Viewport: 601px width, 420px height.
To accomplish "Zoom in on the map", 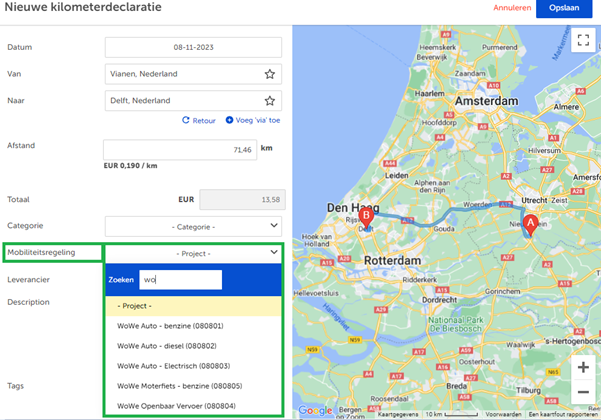I will tap(583, 368).
